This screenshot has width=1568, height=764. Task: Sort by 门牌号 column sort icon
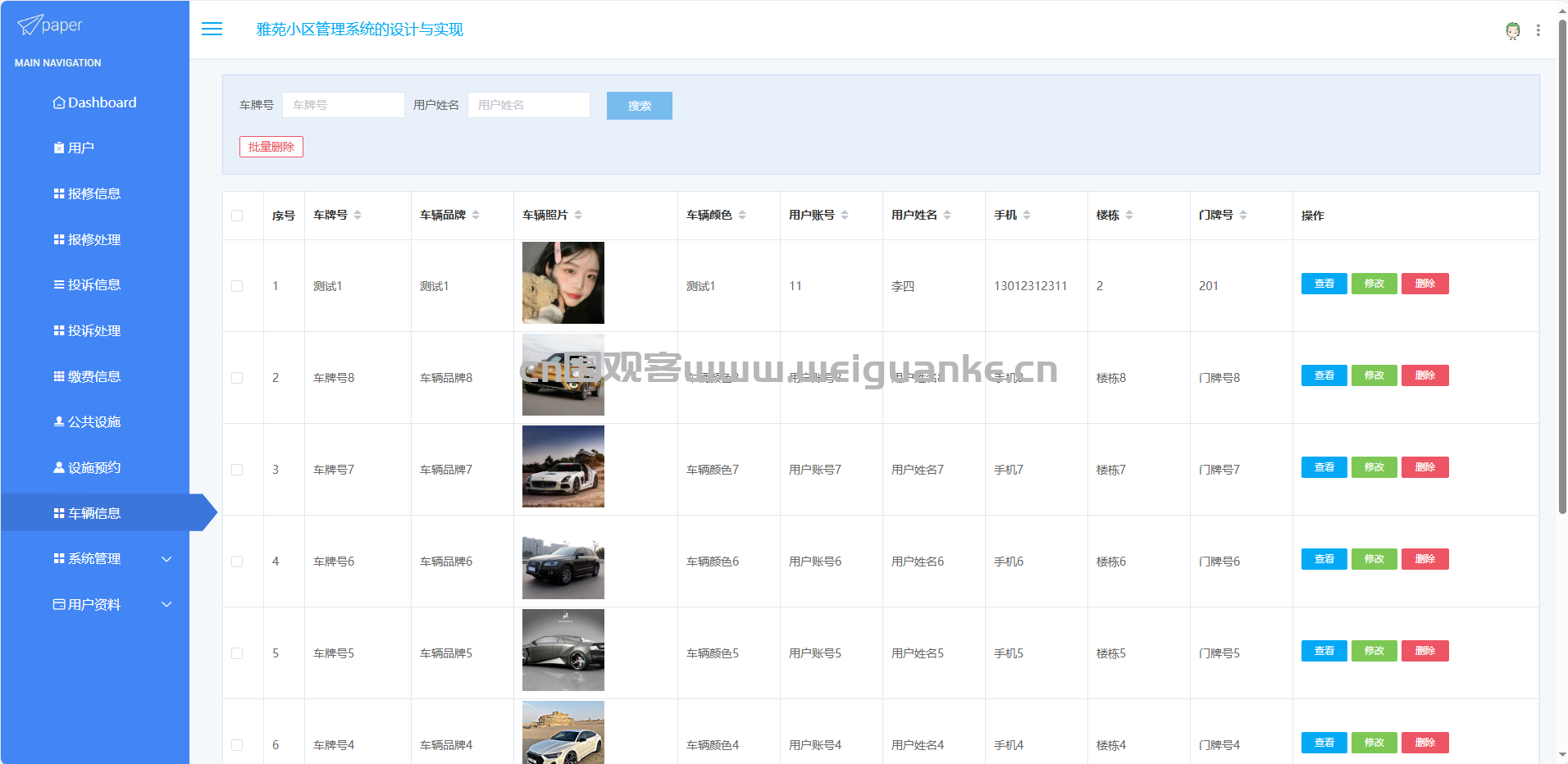(x=1243, y=215)
